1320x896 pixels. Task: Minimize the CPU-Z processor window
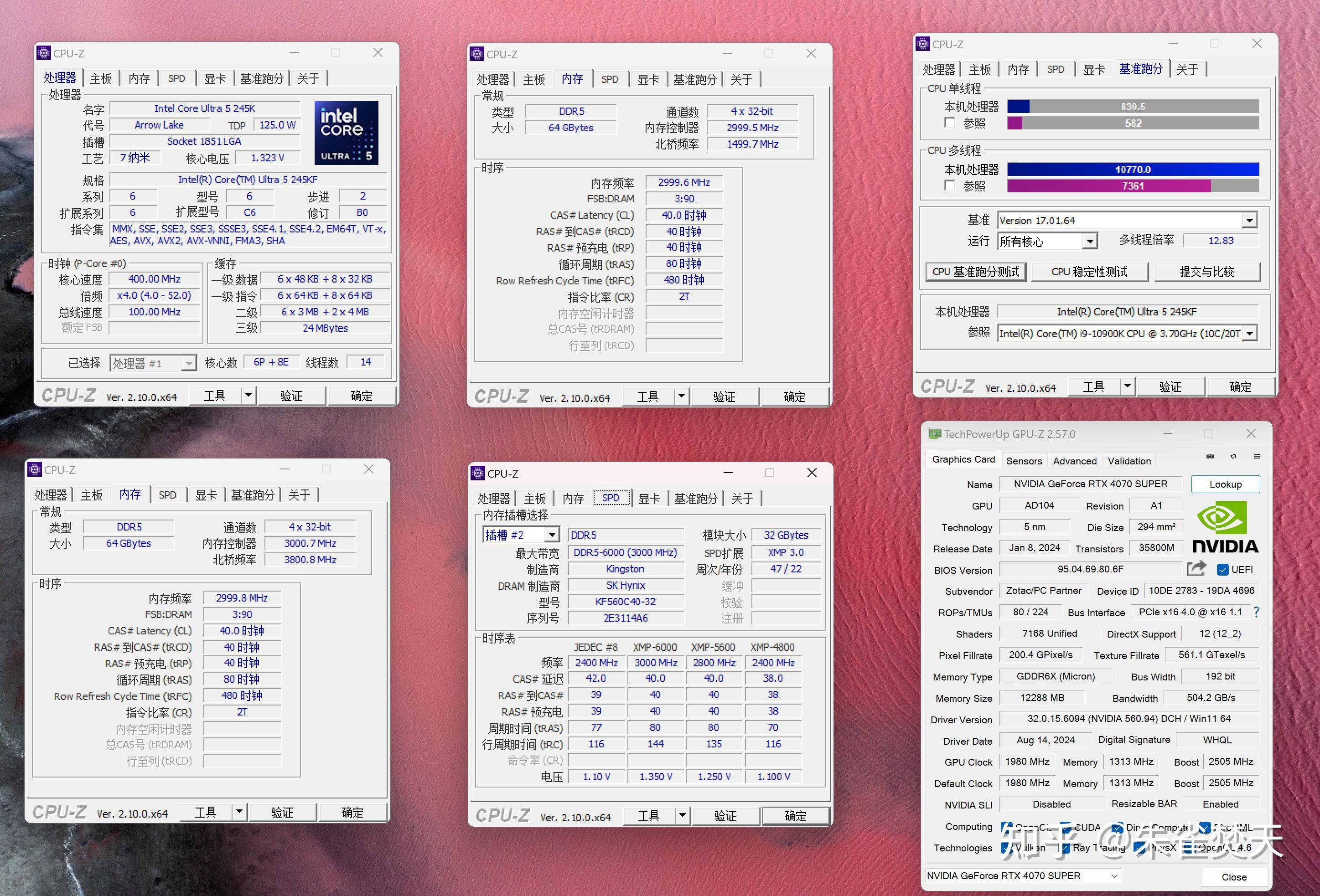(294, 52)
